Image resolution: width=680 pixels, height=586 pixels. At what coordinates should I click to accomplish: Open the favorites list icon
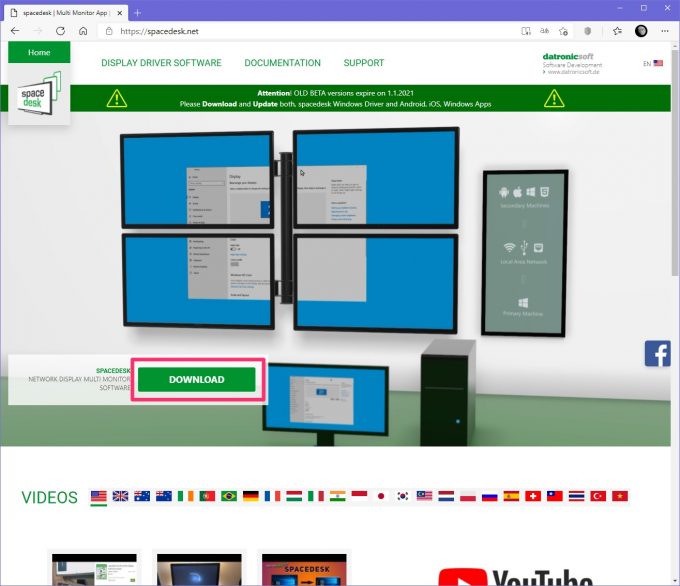(617, 31)
